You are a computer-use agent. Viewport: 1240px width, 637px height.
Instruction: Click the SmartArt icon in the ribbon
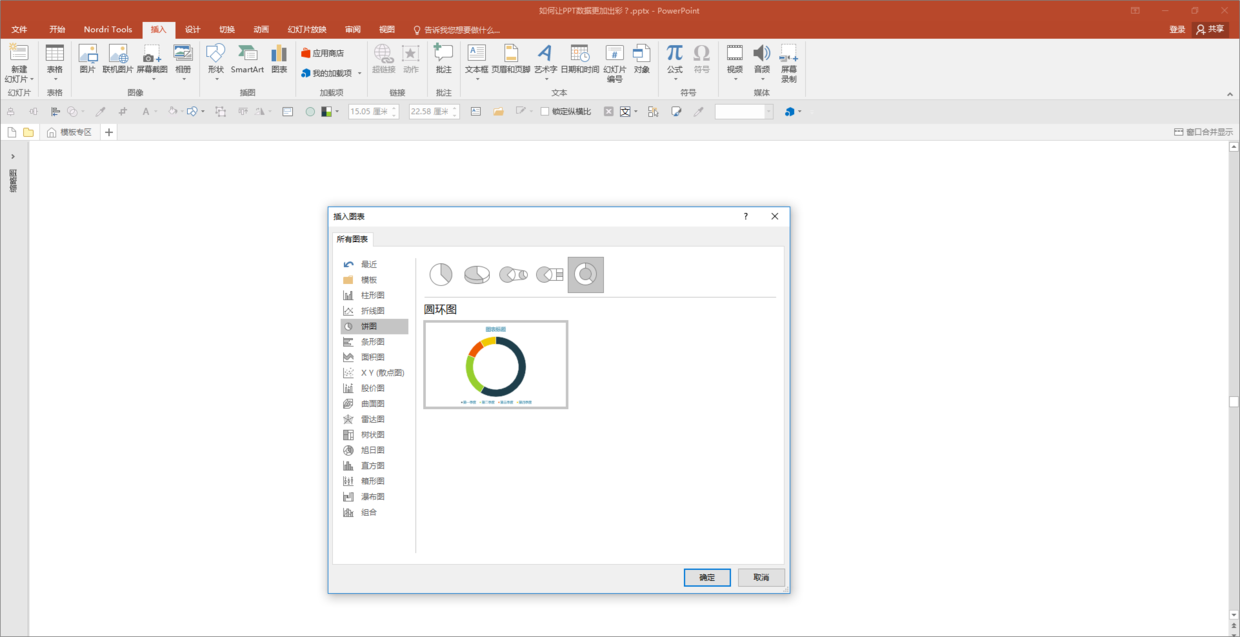click(247, 60)
